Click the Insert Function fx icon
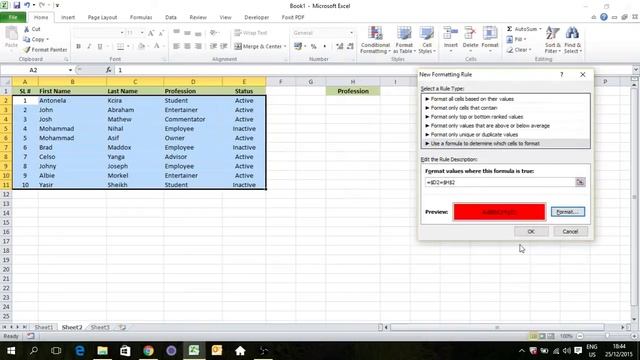The width and height of the screenshot is (640, 360). click(x=109, y=70)
